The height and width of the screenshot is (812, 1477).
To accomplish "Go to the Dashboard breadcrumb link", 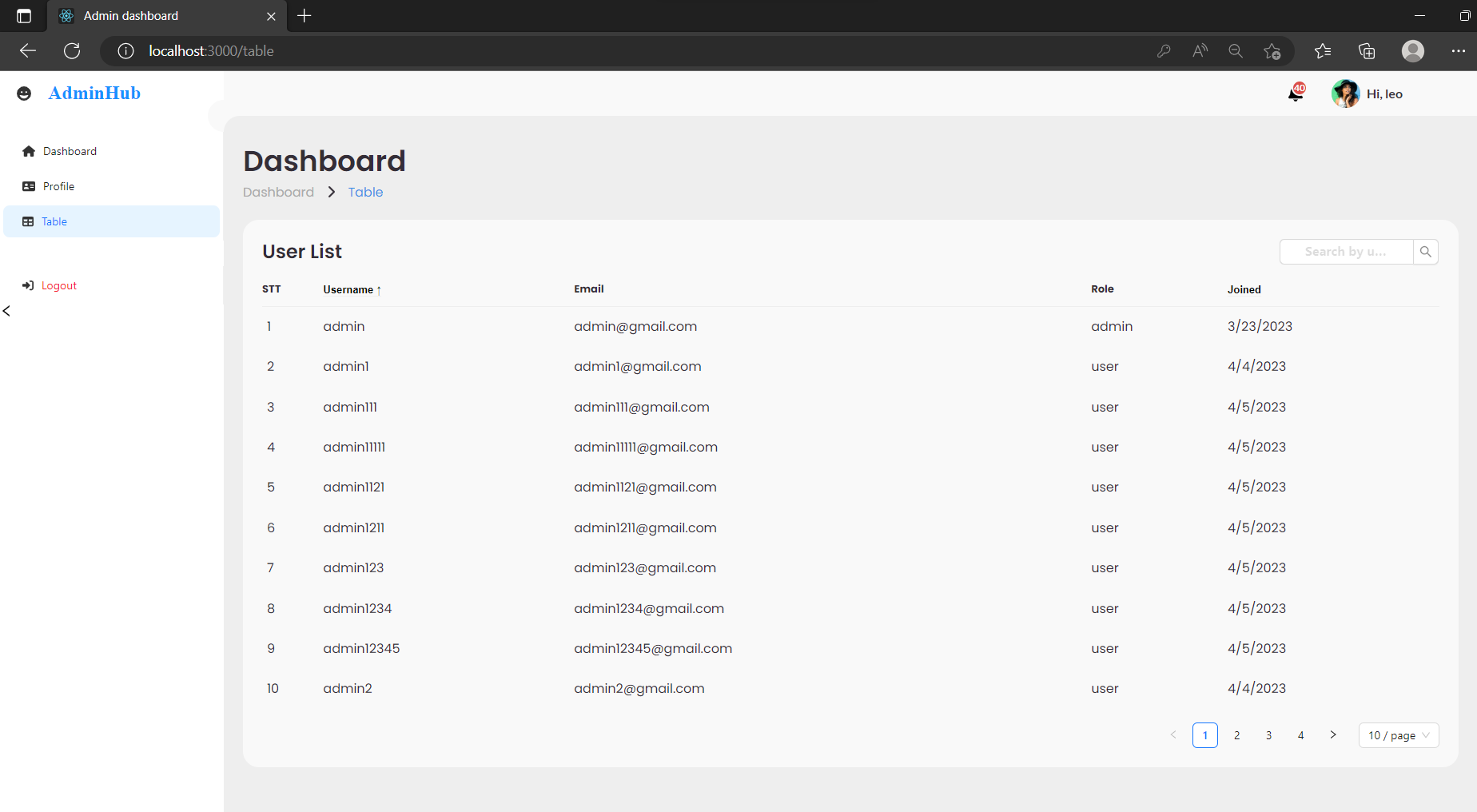I will pos(278,192).
